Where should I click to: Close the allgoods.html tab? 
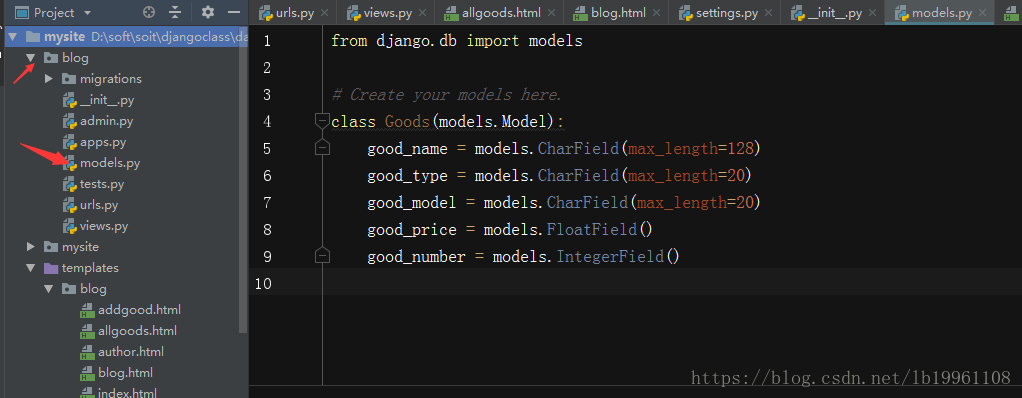click(x=551, y=12)
